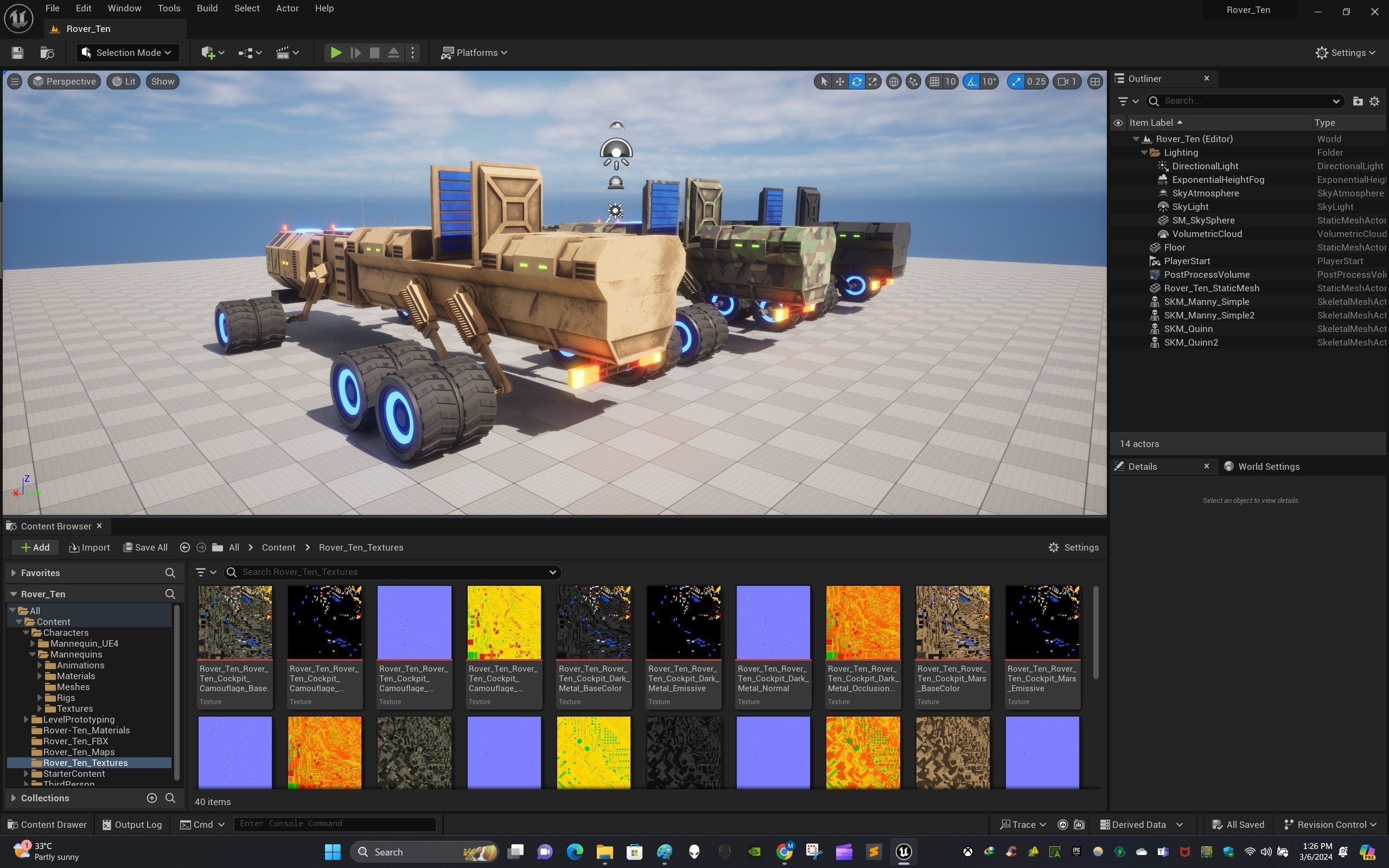1389x868 pixels.
Task: Open the rotation snap 10° value dropdown
Action: click(x=990, y=81)
